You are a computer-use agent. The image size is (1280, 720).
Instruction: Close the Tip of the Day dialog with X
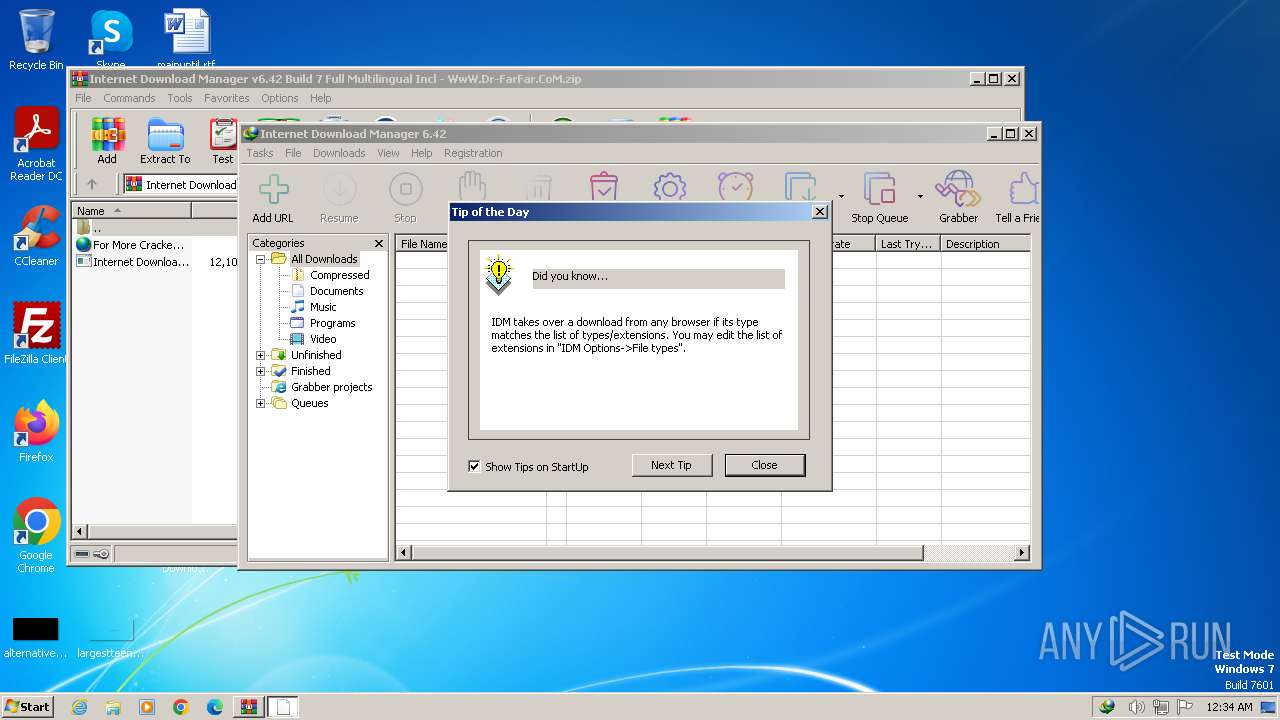click(x=820, y=211)
